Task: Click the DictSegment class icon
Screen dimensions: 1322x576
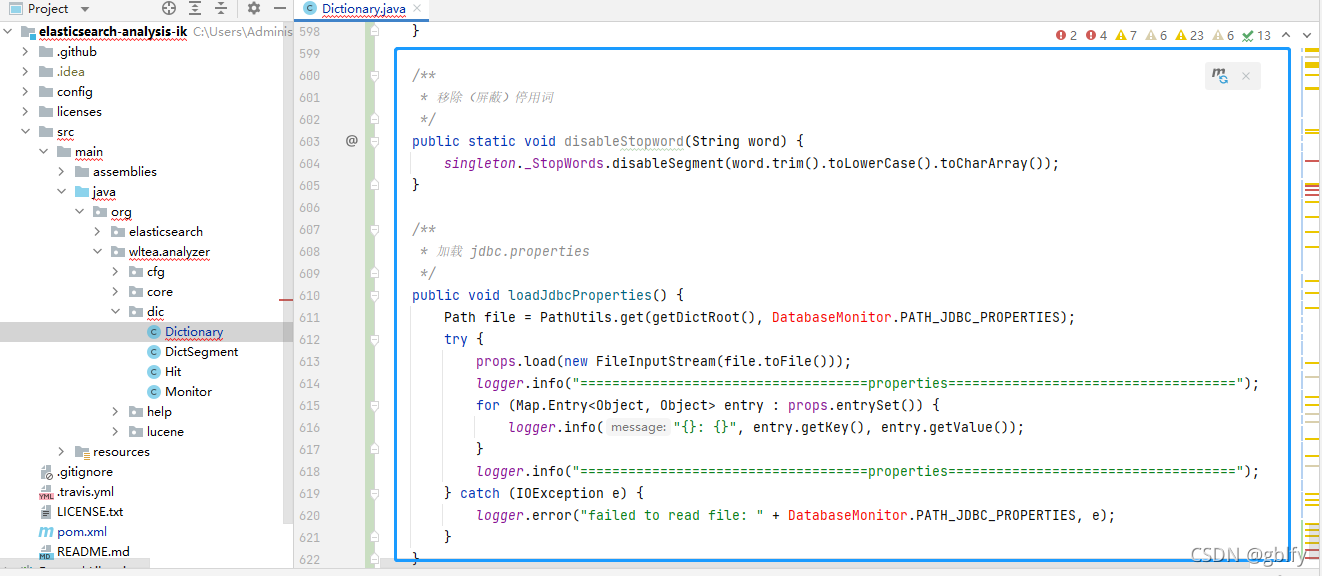Action: [x=154, y=352]
